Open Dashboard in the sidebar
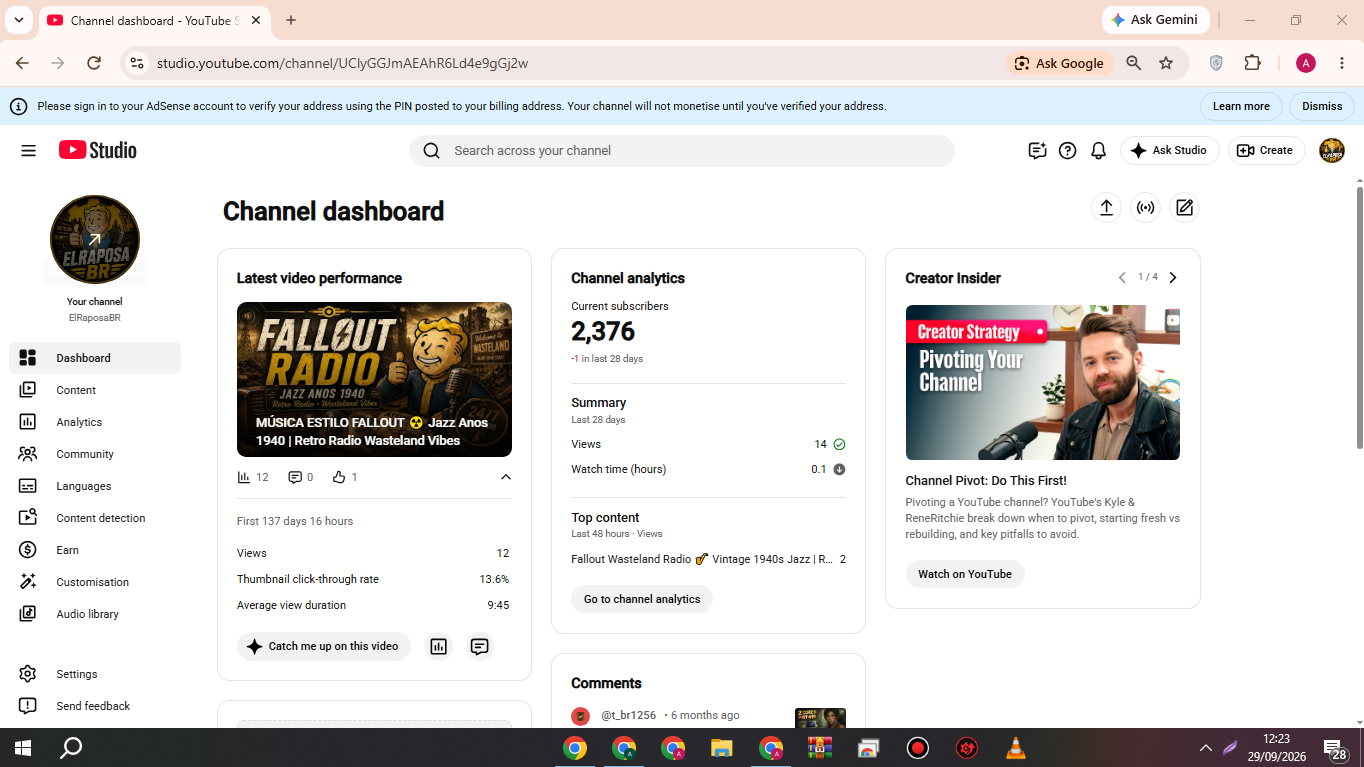The width and height of the screenshot is (1364, 767). [95, 358]
